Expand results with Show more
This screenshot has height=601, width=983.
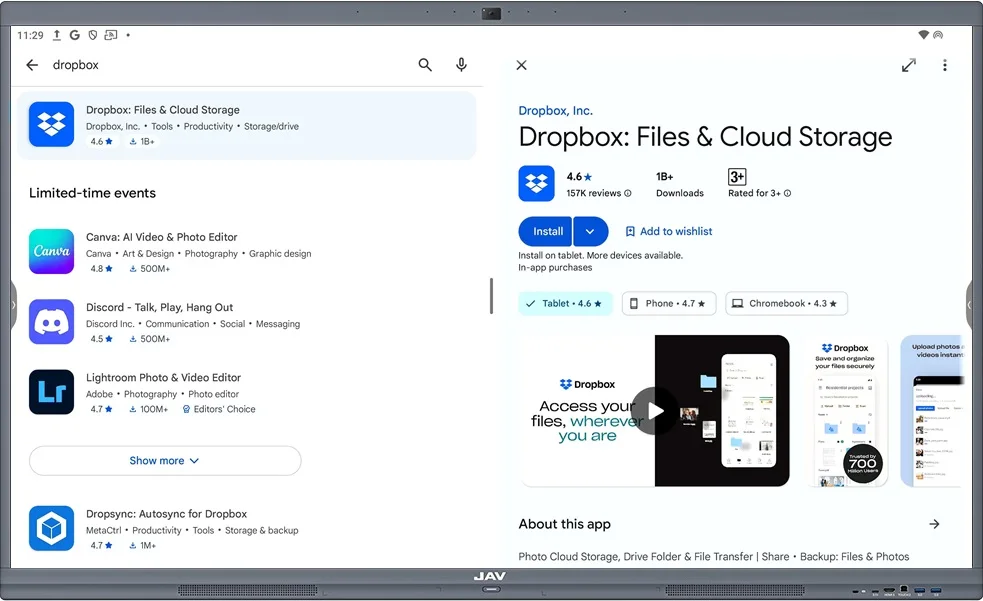164,460
